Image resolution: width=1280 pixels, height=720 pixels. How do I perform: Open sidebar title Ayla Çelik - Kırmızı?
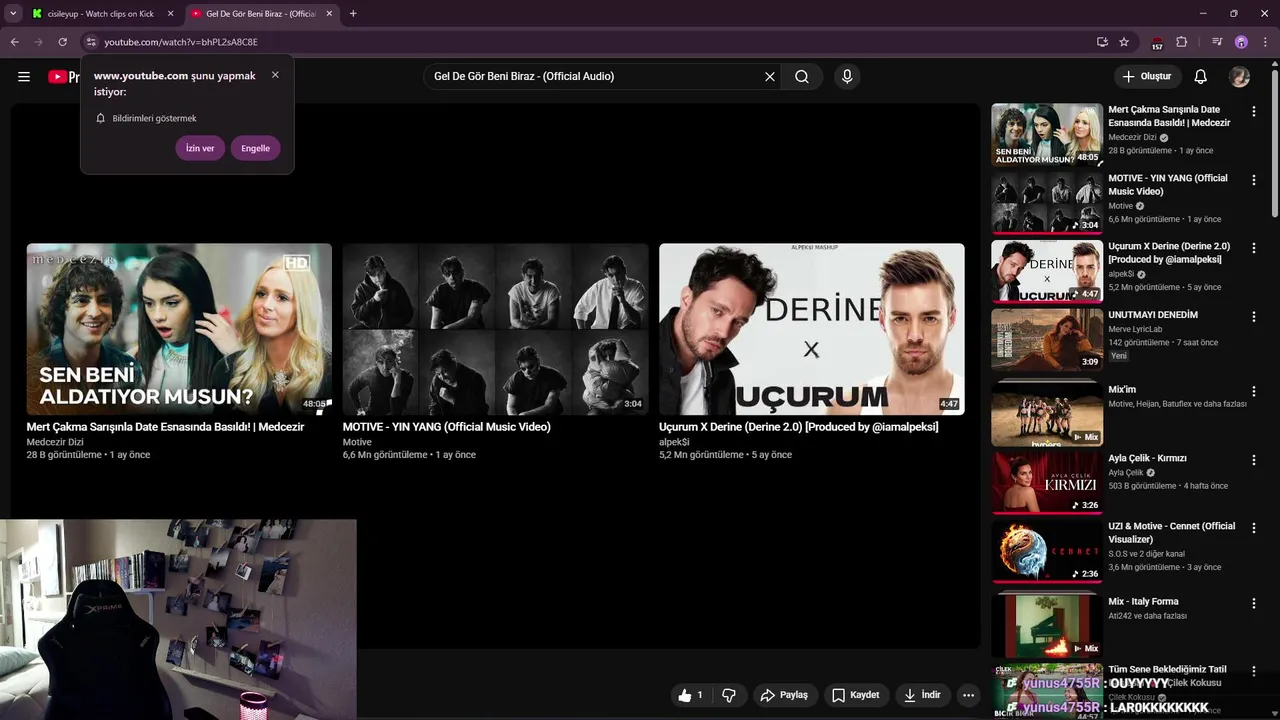click(1147, 458)
